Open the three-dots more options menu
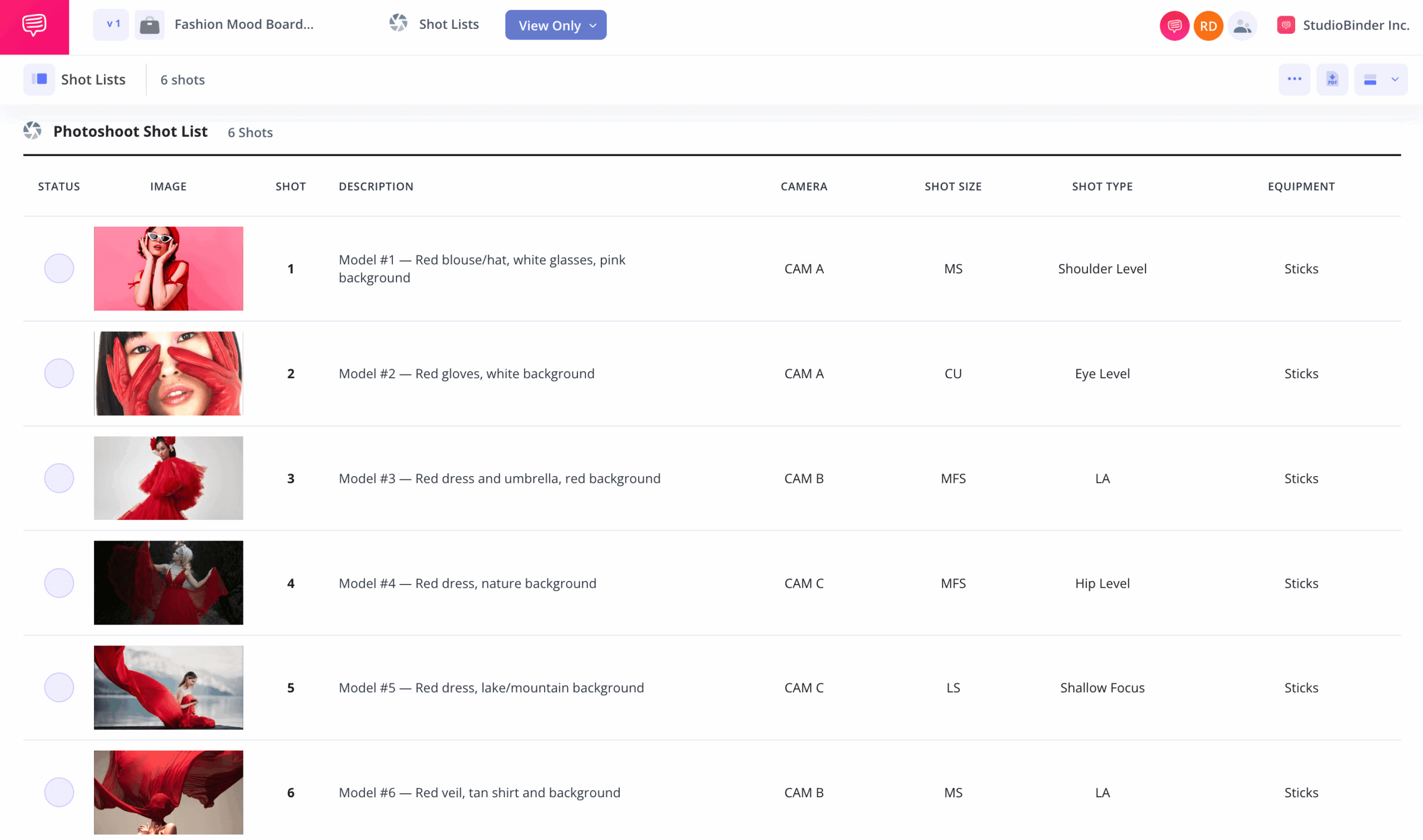 coord(1294,80)
